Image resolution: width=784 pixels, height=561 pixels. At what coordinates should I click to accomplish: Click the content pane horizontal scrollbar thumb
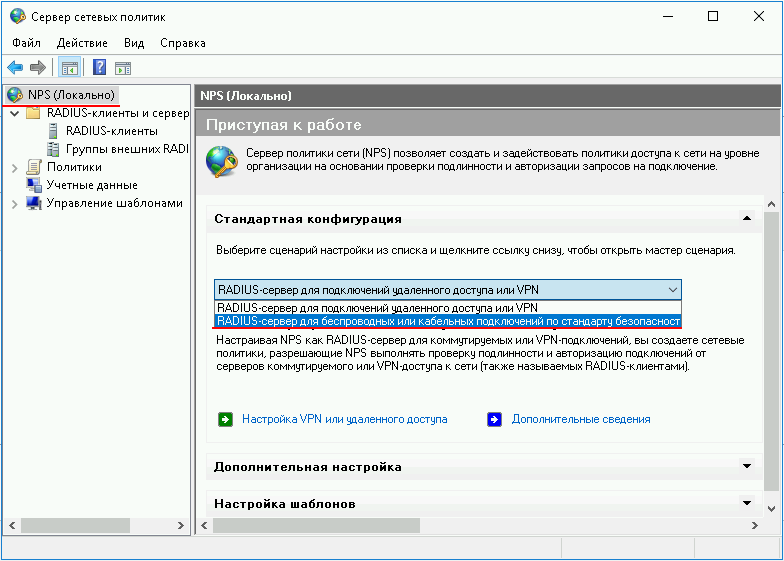(316, 526)
